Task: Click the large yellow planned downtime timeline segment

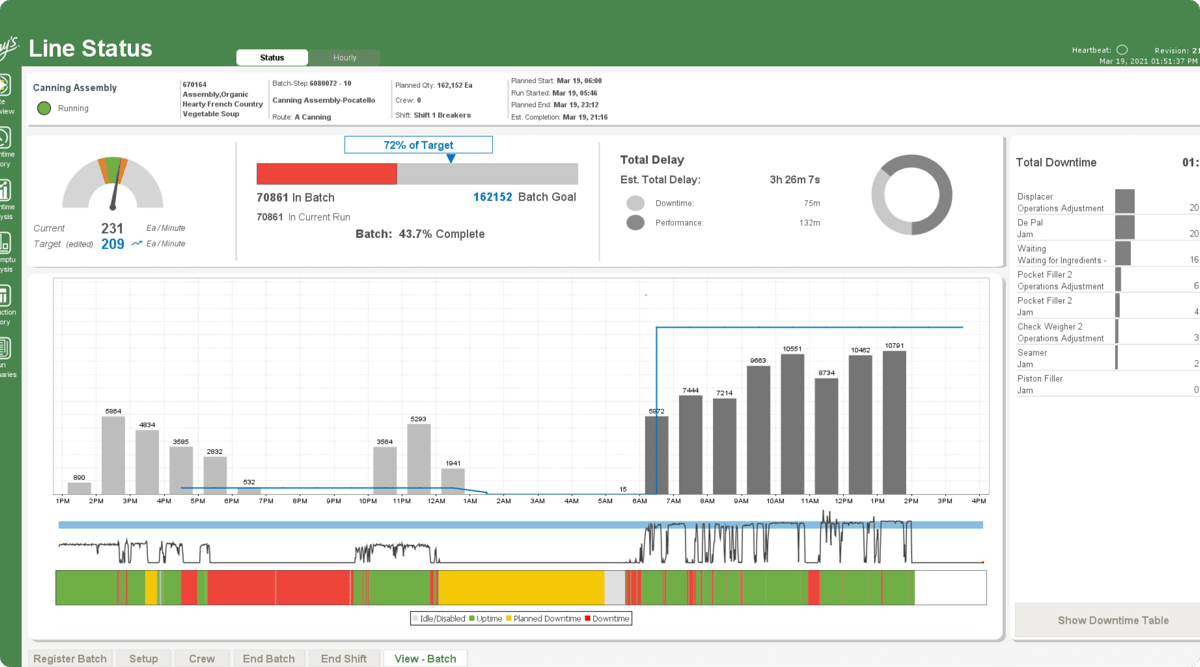Action: coord(521,587)
